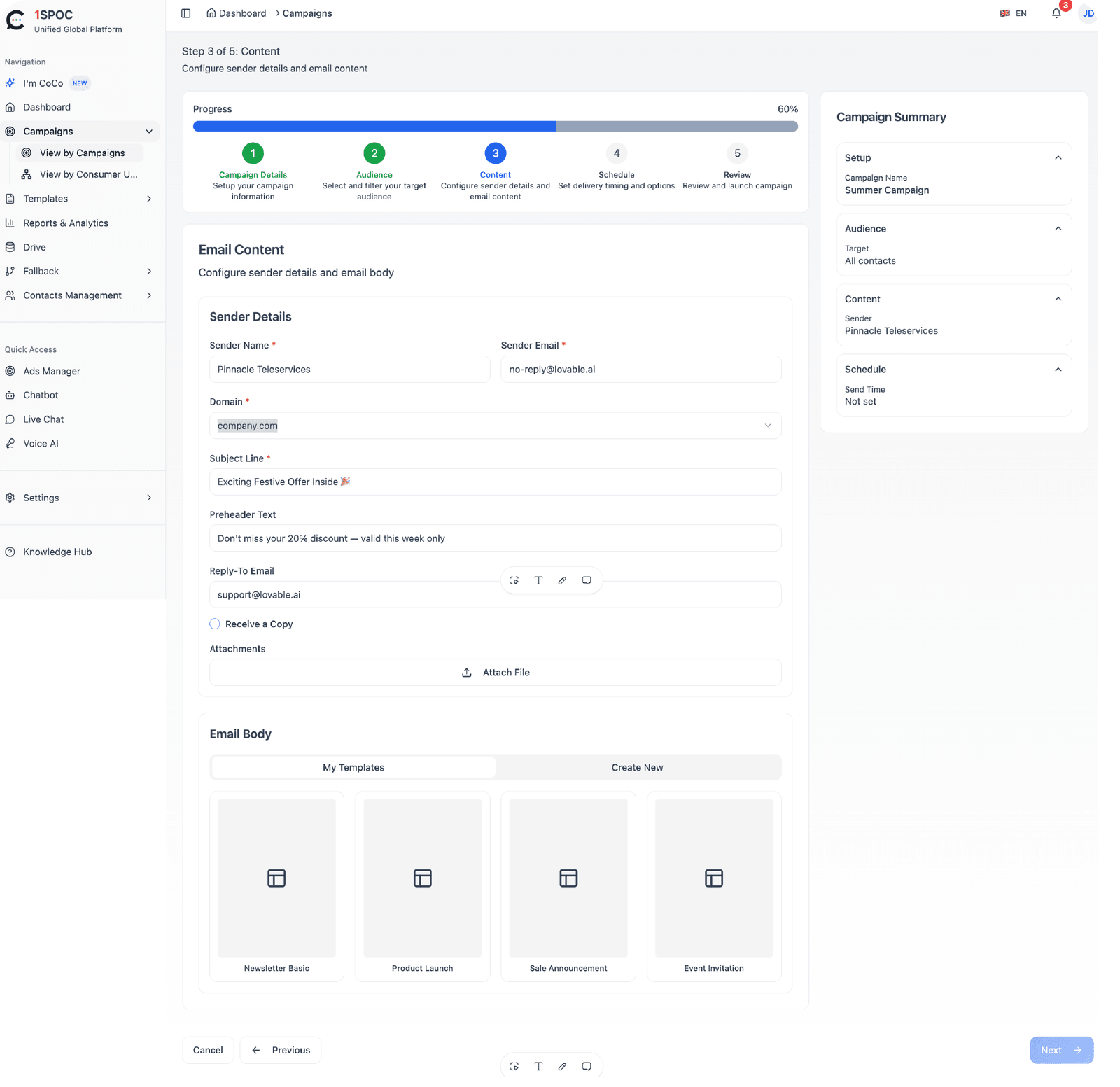Click the Next button
Image resolution: width=1120 pixels, height=1087 pixels.
[x=1061, y=1050]
